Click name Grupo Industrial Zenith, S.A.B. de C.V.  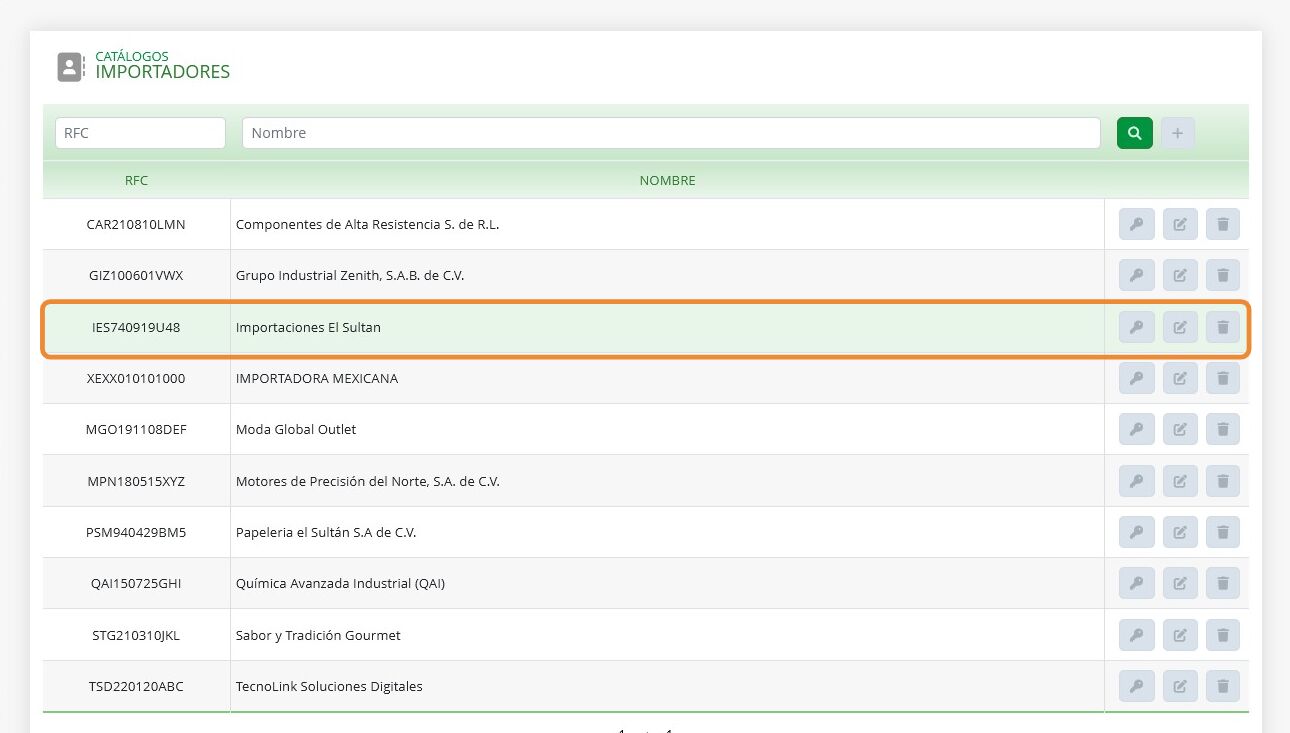point(350,275)
